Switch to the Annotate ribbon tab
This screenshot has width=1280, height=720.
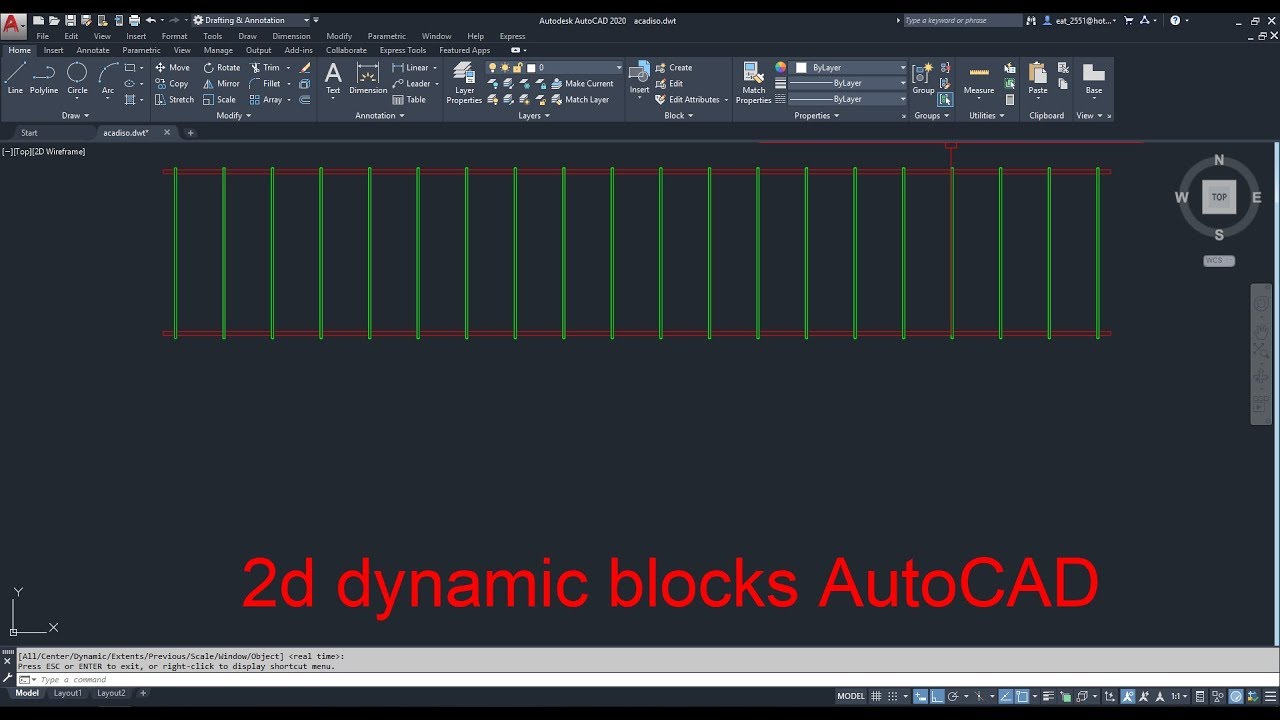pos(93,50)
